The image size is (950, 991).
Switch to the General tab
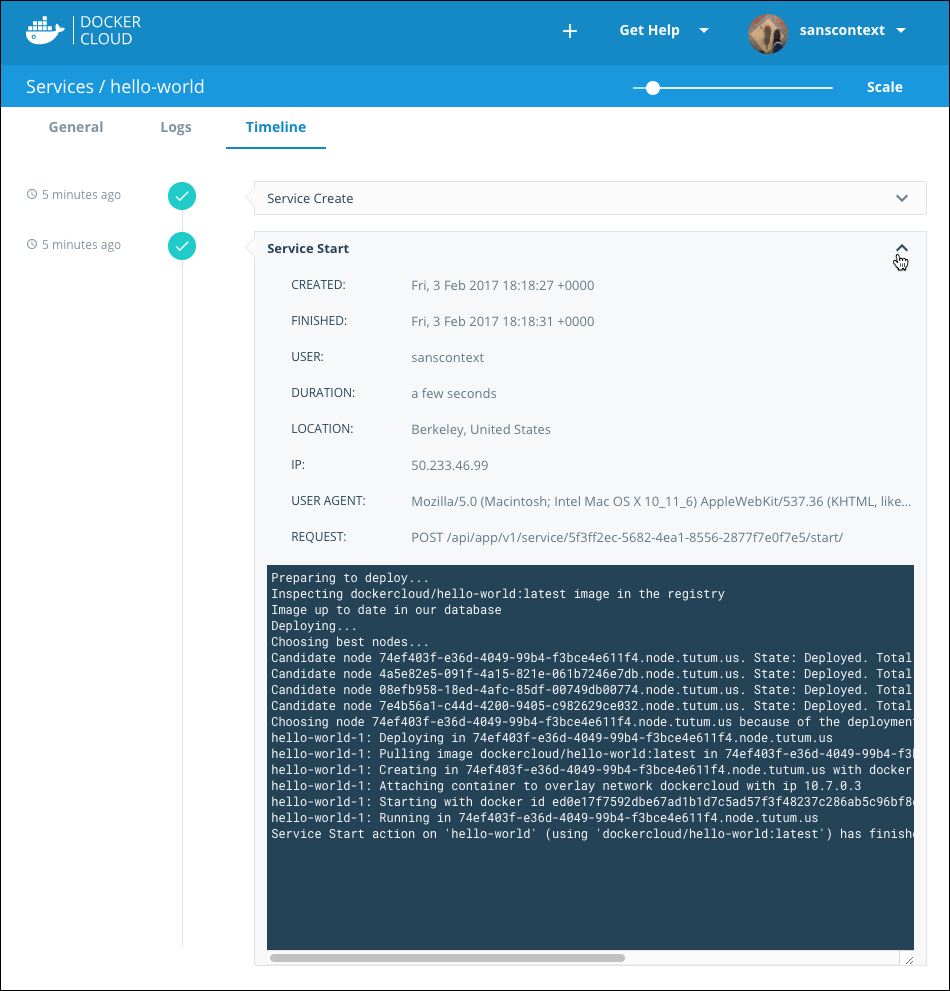pyautogui.click(x=76, y=127)
